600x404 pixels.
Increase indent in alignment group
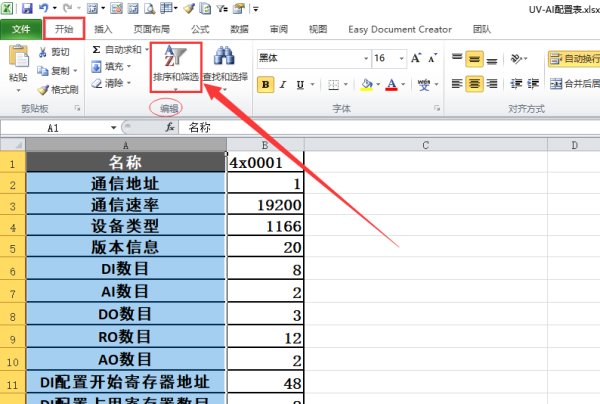click(x=533, y=83)
